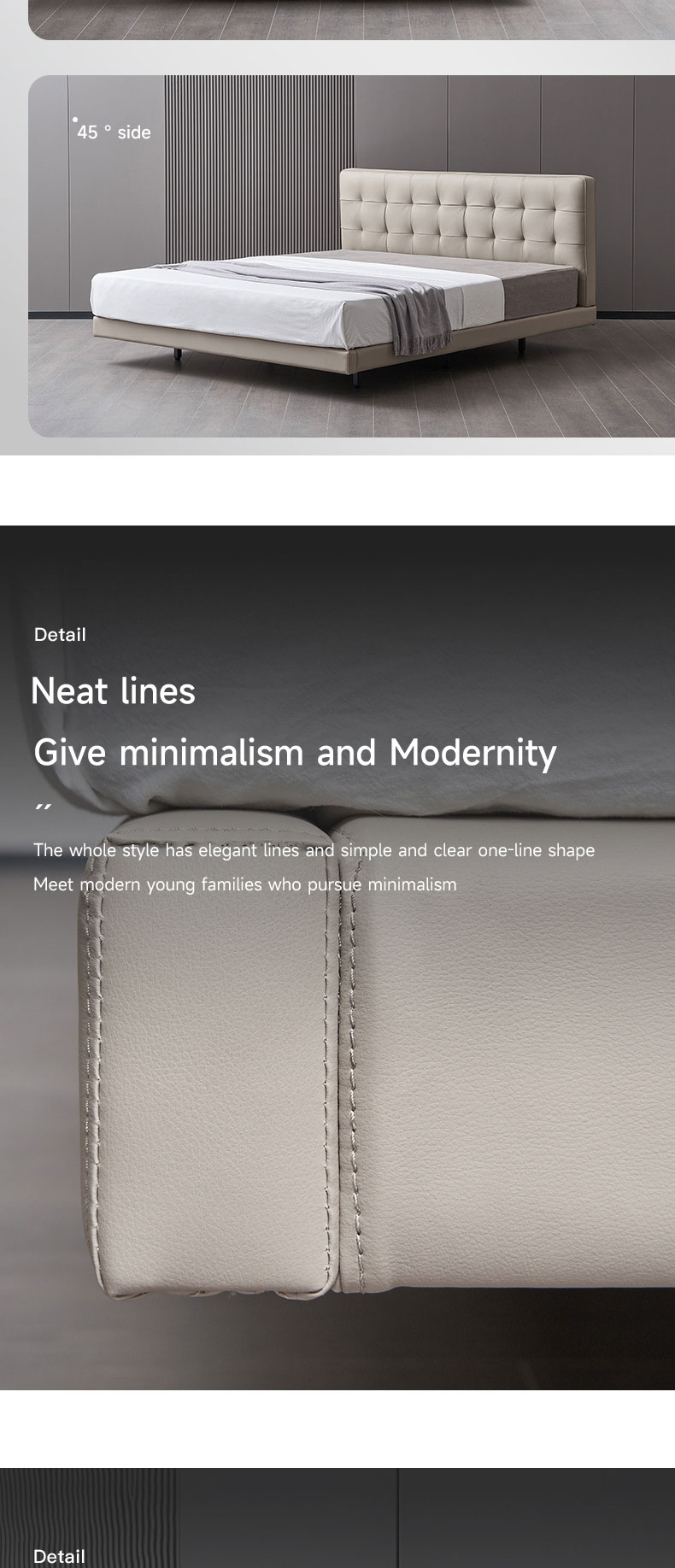Click the 'Neat lines' heading
Image resolution: width=675 pixels, height=1568 pixels.
click(114, 690)
